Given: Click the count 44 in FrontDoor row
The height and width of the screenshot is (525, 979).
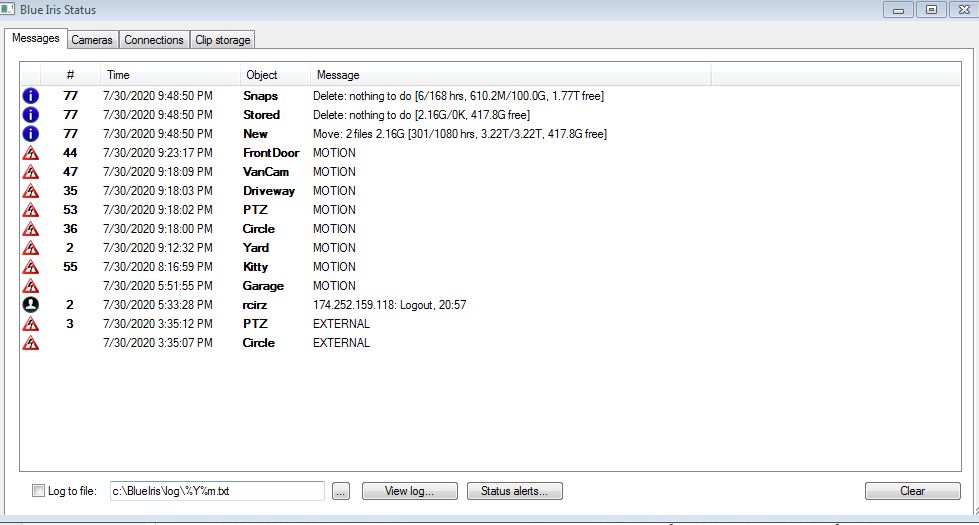Looking at the screenshot, I should (x=70, y=153).
